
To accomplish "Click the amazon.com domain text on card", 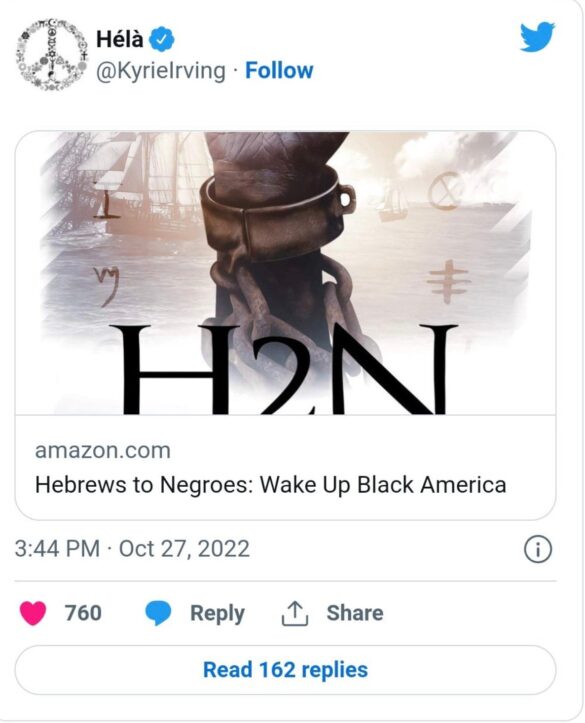I will point(103,450).
